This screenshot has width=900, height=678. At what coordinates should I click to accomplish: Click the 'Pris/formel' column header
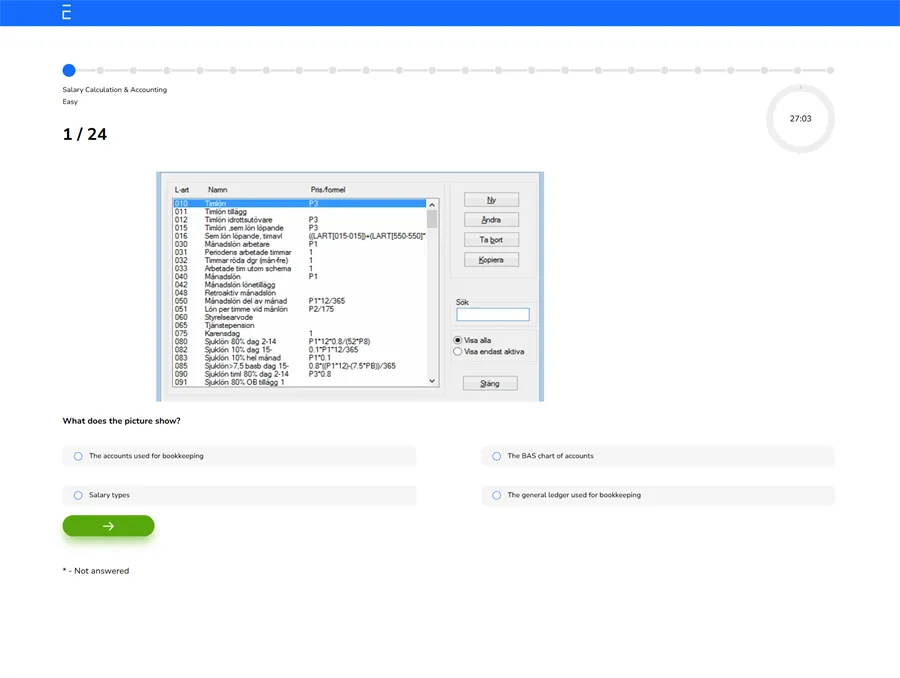click(x=328, y=189)
